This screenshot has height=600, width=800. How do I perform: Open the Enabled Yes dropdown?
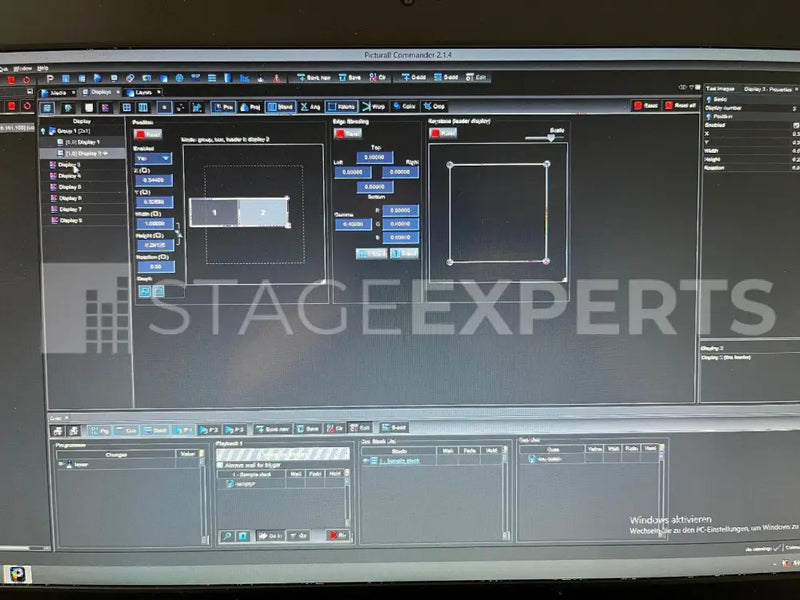point(153,158)
